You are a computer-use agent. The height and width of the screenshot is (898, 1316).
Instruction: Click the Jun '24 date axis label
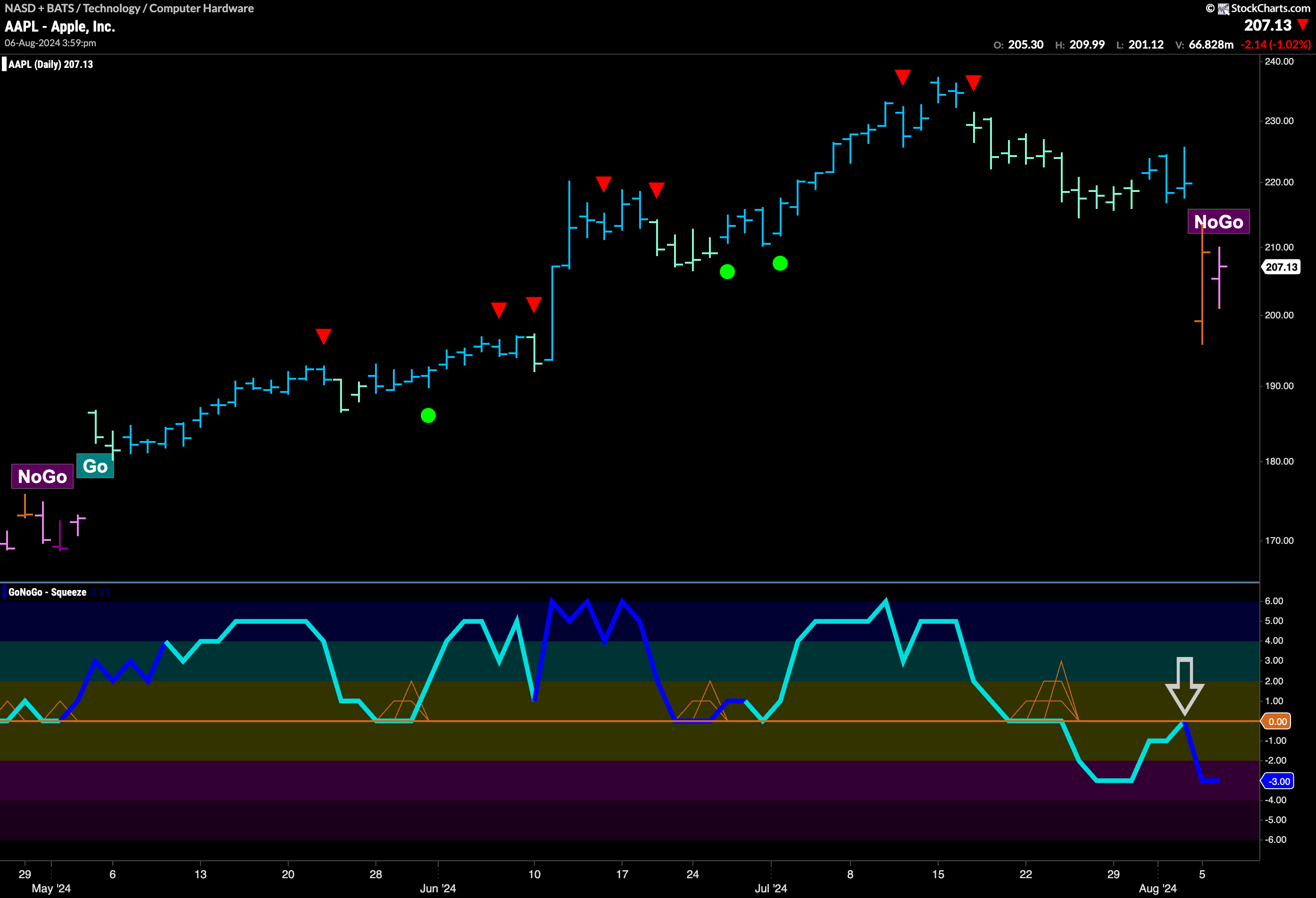(x=438, y=888)
